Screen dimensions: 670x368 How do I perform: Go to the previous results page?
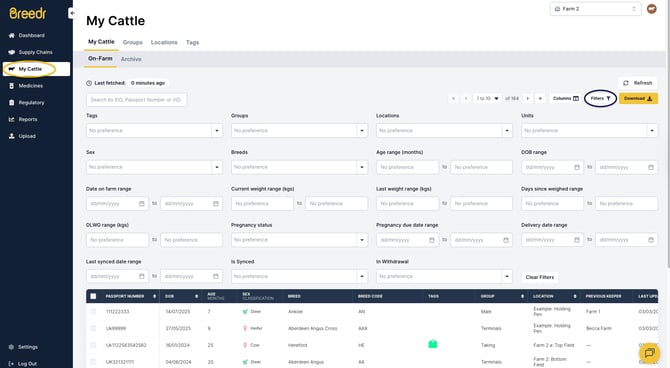pos(466,98)
